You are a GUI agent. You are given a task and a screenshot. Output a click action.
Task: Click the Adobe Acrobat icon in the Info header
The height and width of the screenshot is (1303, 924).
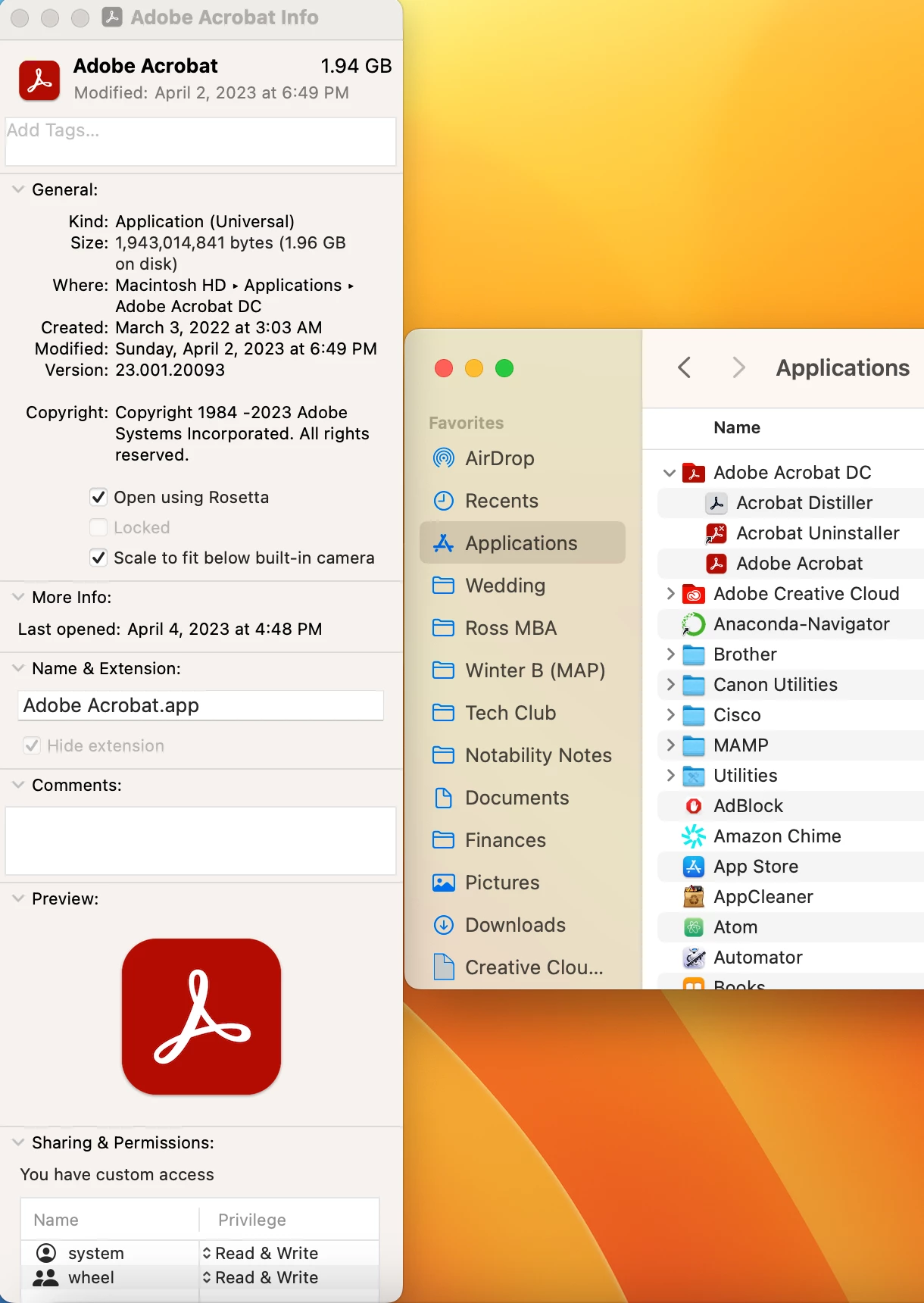click(x=39, y=80)
